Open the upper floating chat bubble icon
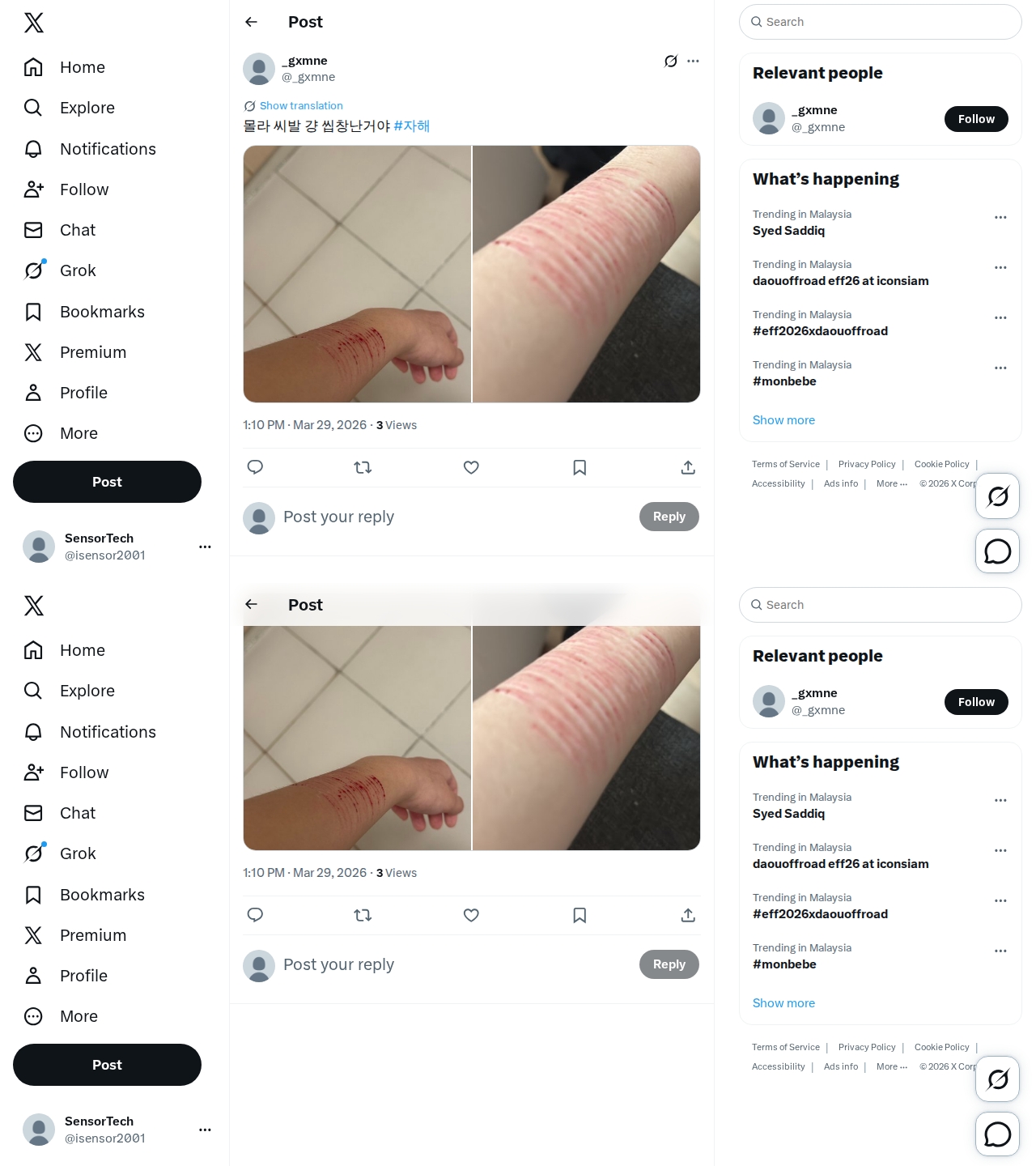Image resolution: width=1036 pixels, height=1166 pixels. coord(998,551)
